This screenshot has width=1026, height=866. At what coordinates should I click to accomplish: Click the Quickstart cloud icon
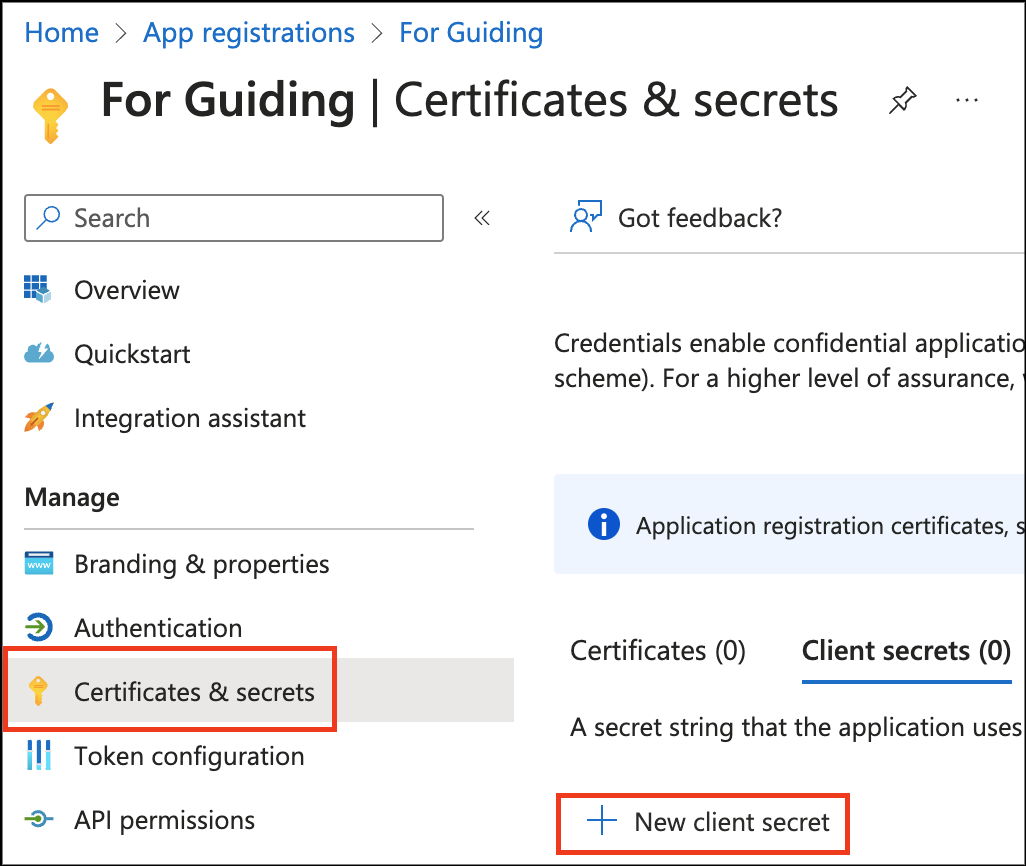38,354
